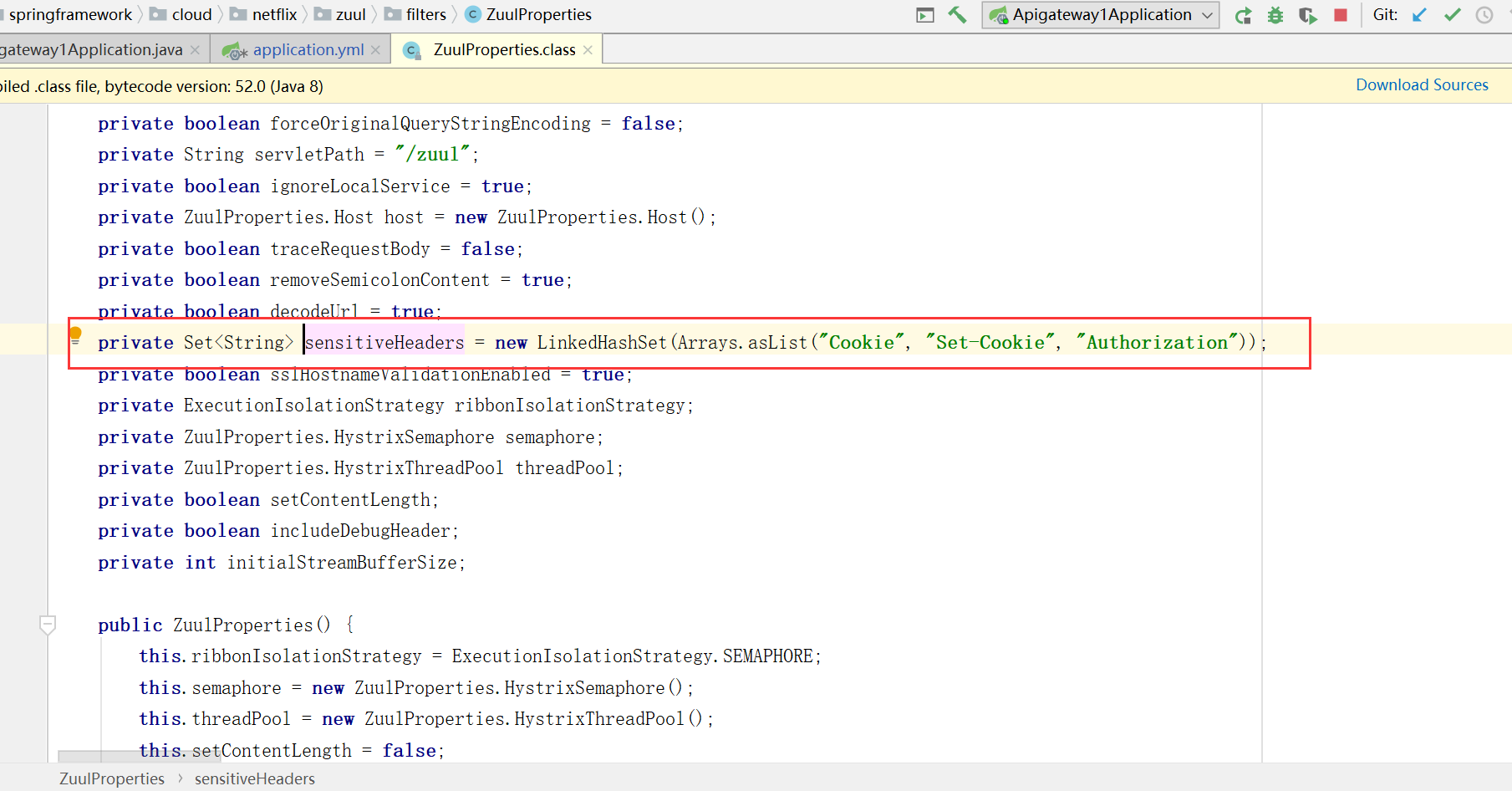Switch to the application.yml tab
This screenshot has width=1512, height=791.
pyautogui.click(x=308, y=50)
